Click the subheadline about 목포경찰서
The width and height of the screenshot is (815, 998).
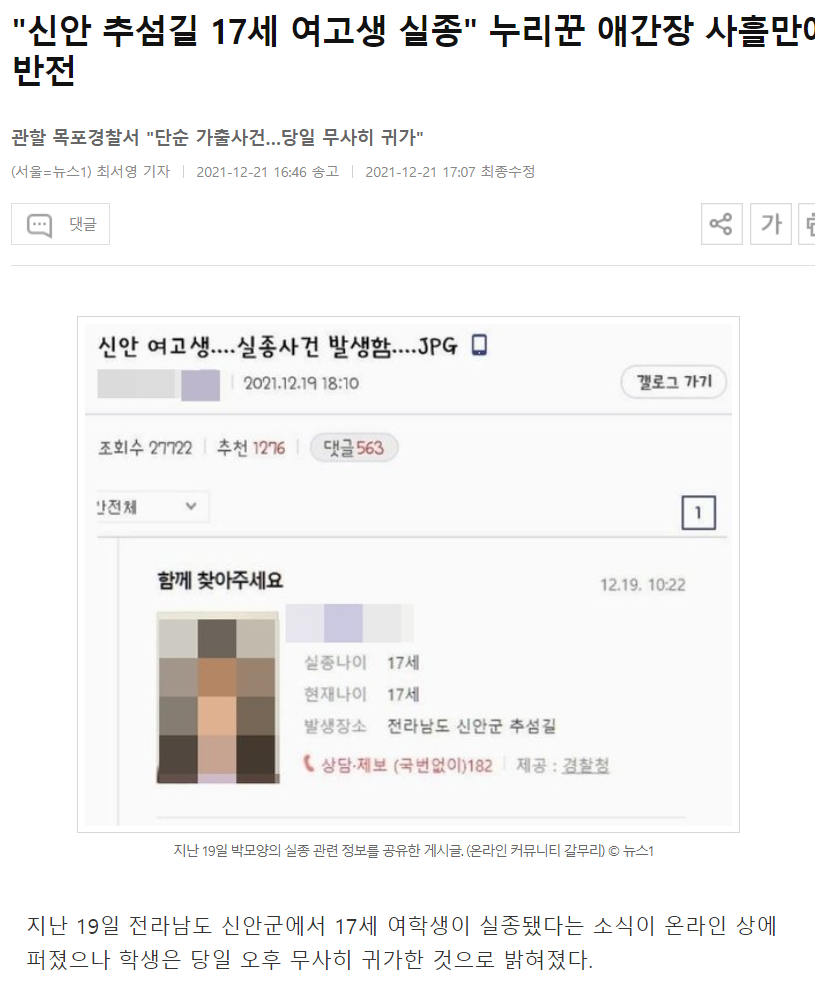point(217,137)
